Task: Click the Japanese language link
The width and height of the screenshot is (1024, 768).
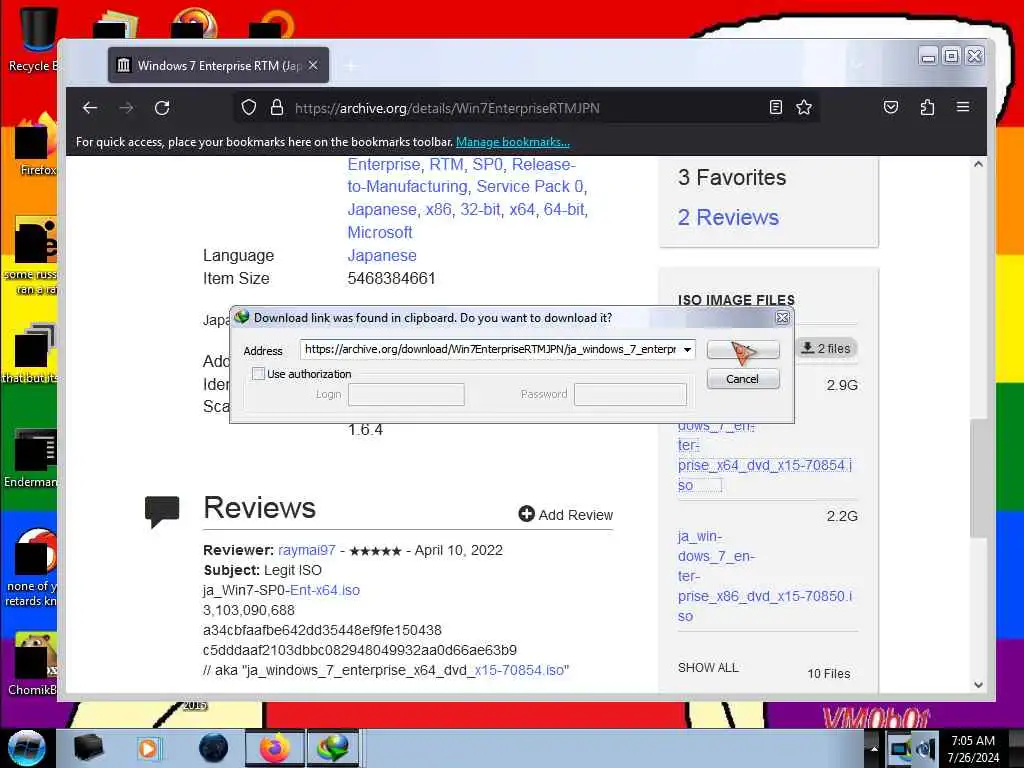Action: [382, 255]
